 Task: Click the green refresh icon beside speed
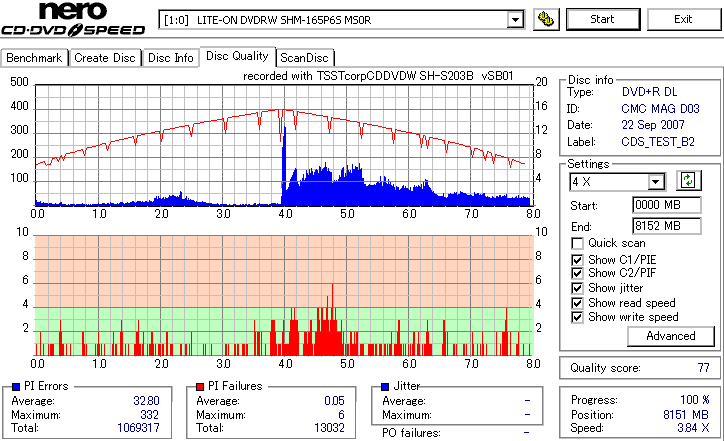pos(688,180)
